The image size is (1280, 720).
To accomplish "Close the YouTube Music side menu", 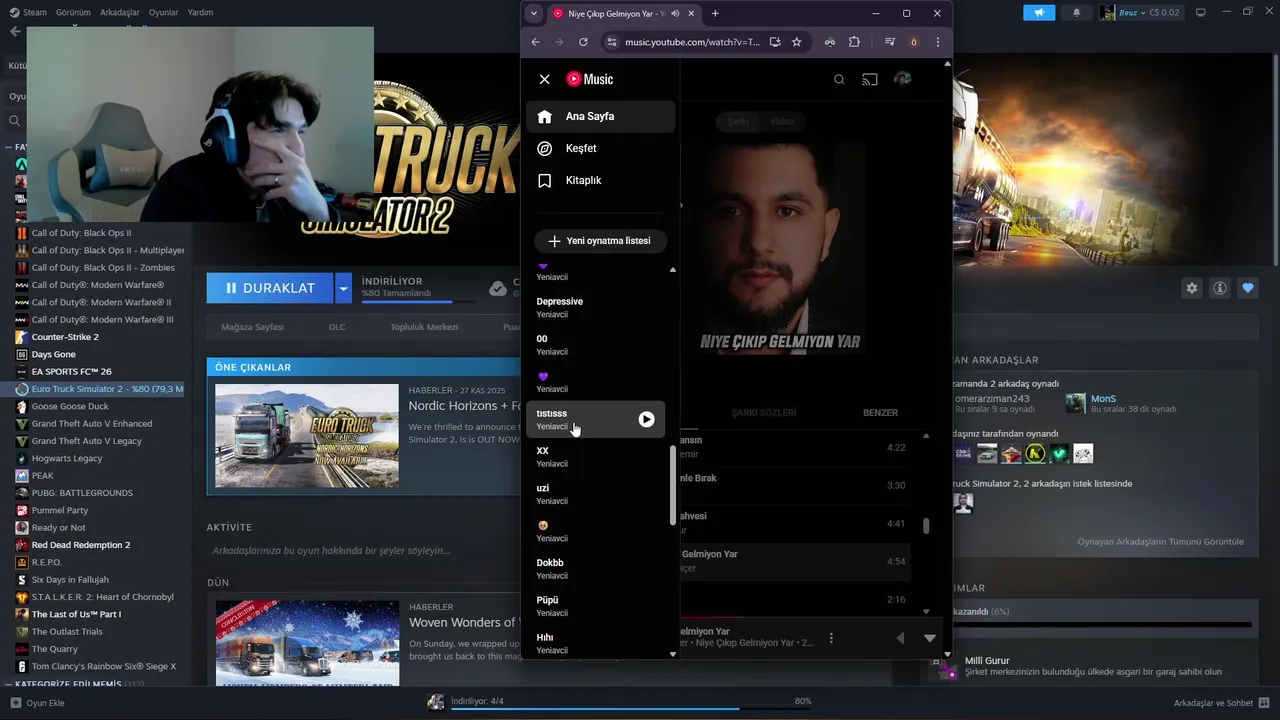I will pyautogui.click(x=544, y=79).
